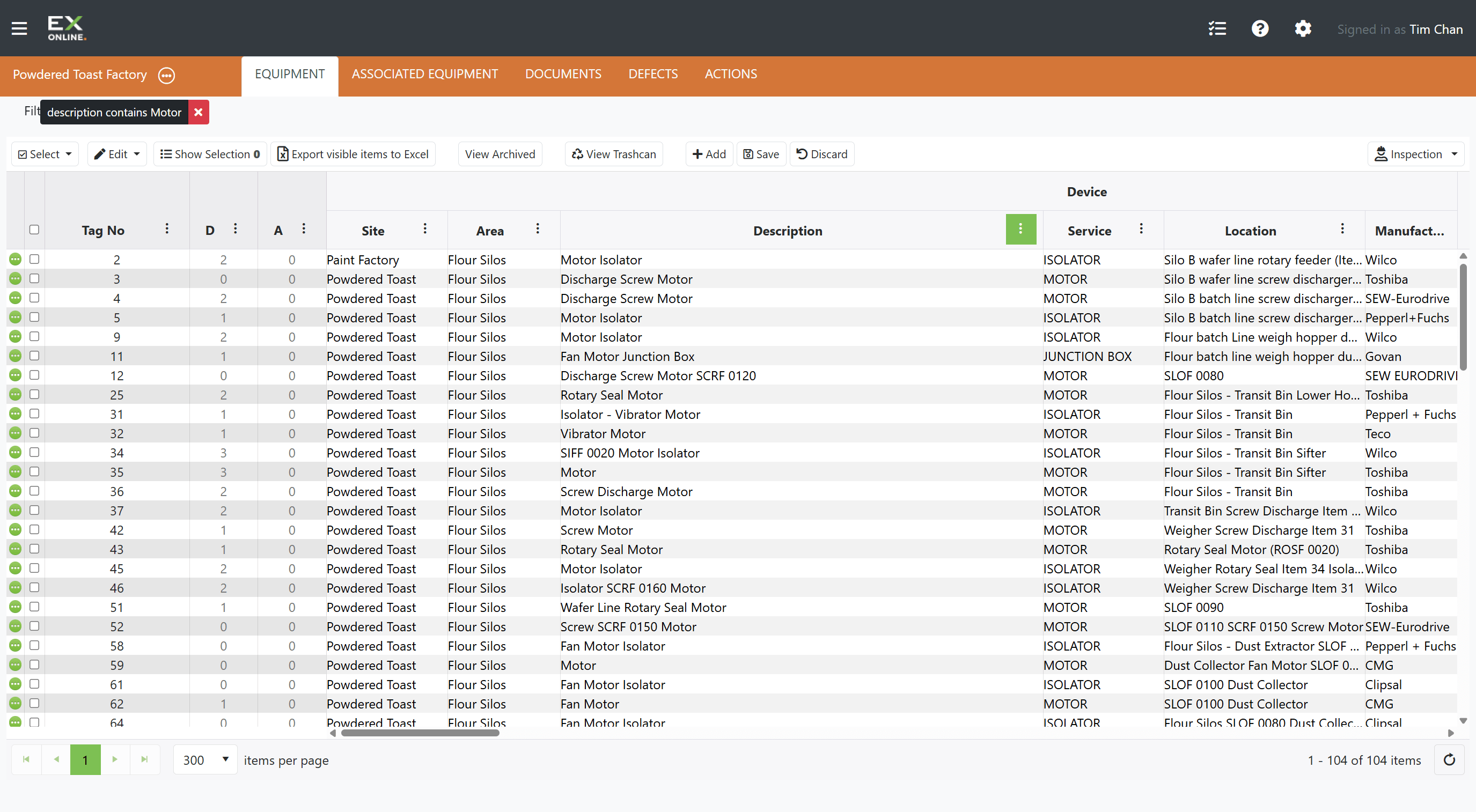Check the row checkbox for tag 12
This screenshot has width=1476, height=812.
[34, 375]
